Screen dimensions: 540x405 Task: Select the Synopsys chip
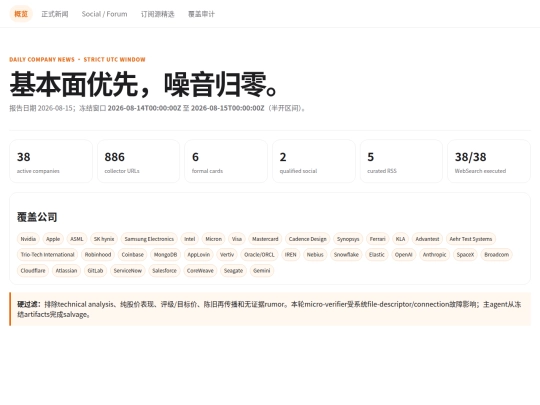[x=348, y=239]
